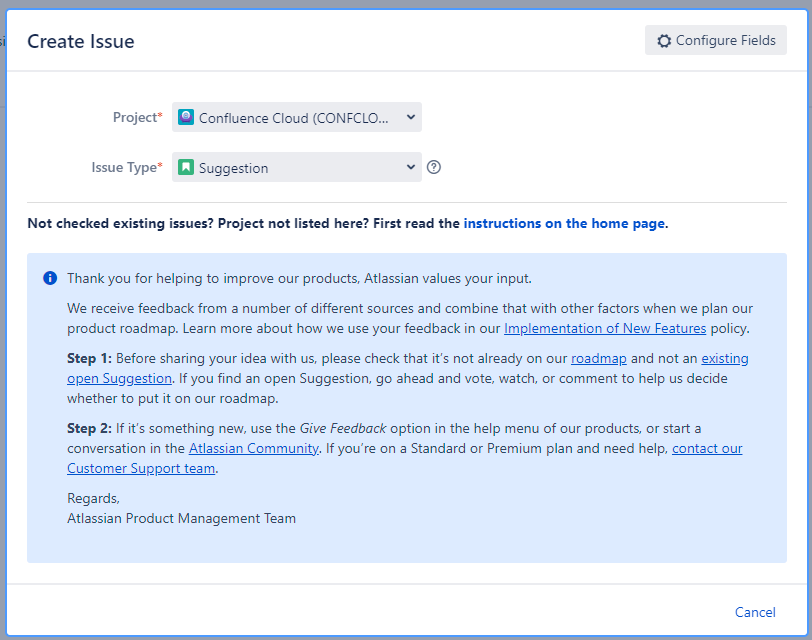Expand the Issue Type dropdown
The image size is (812, 640).
(297, 167)
